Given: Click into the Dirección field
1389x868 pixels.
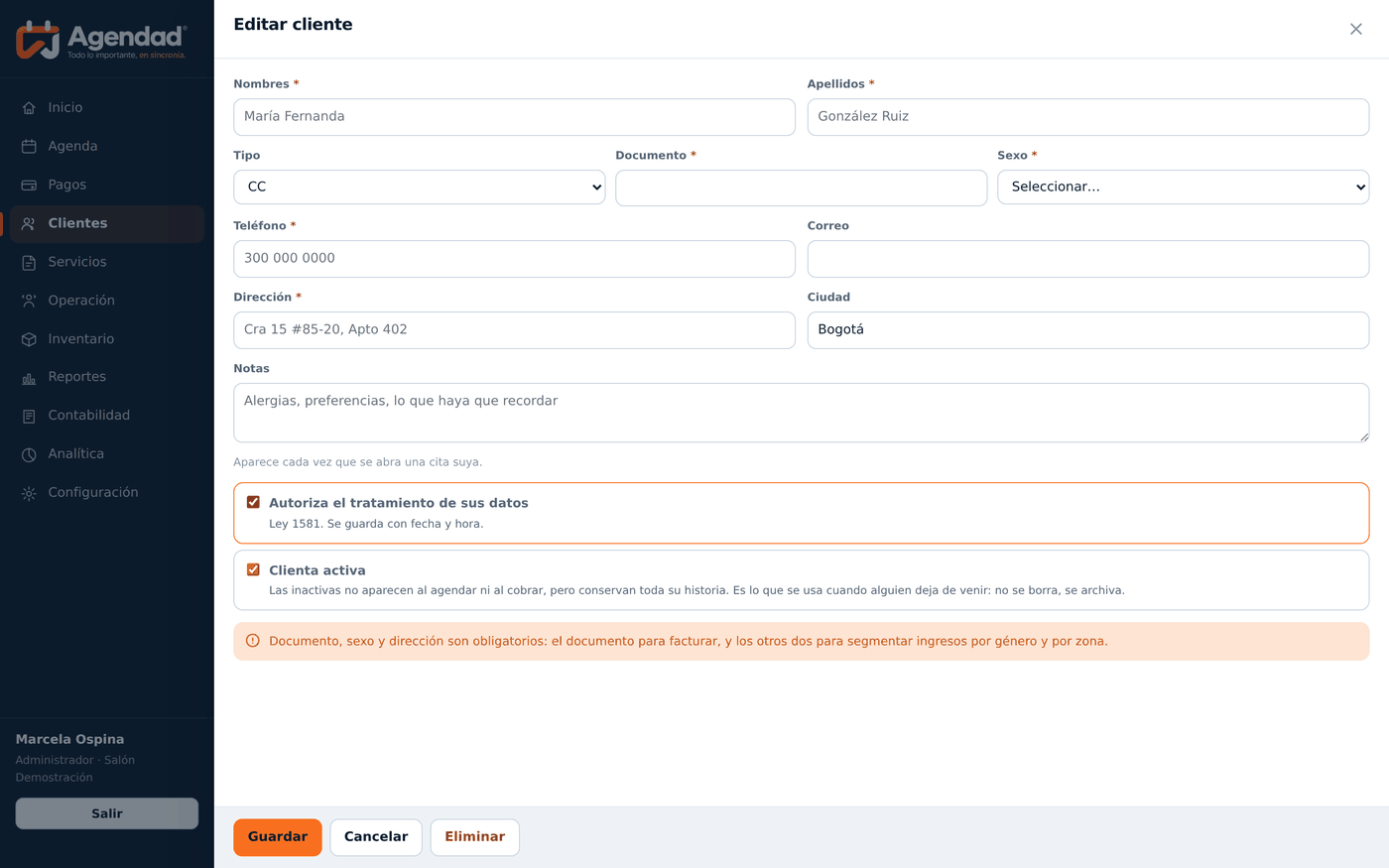Looking at the screenshot, I should (x=514, y=330).
